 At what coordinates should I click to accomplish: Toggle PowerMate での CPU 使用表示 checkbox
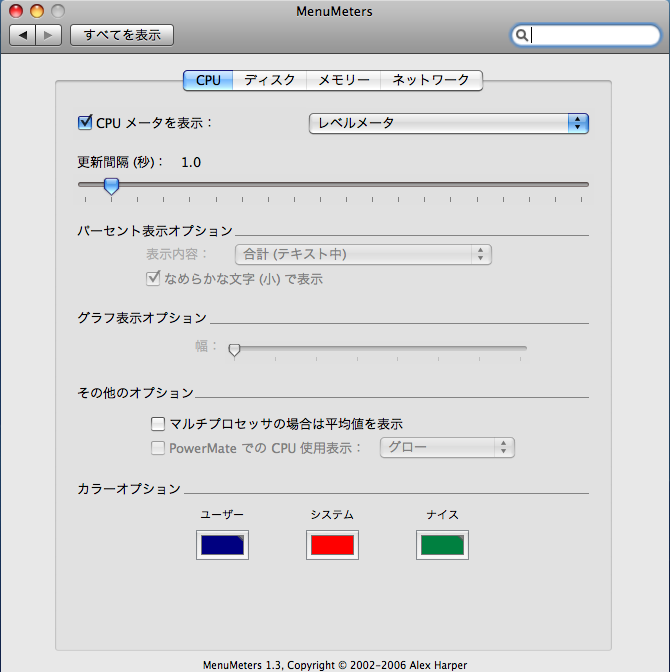[x=158, y=448]
